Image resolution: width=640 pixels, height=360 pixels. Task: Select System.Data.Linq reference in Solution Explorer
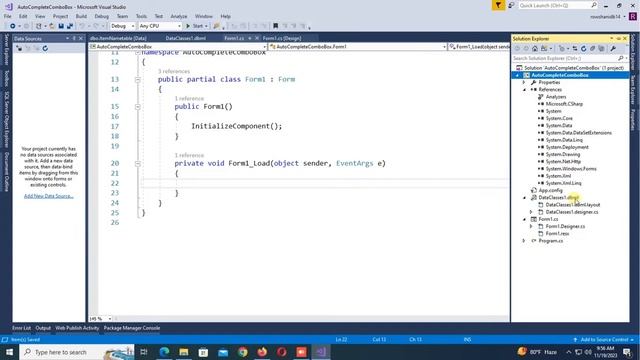[x=564, y=140]
